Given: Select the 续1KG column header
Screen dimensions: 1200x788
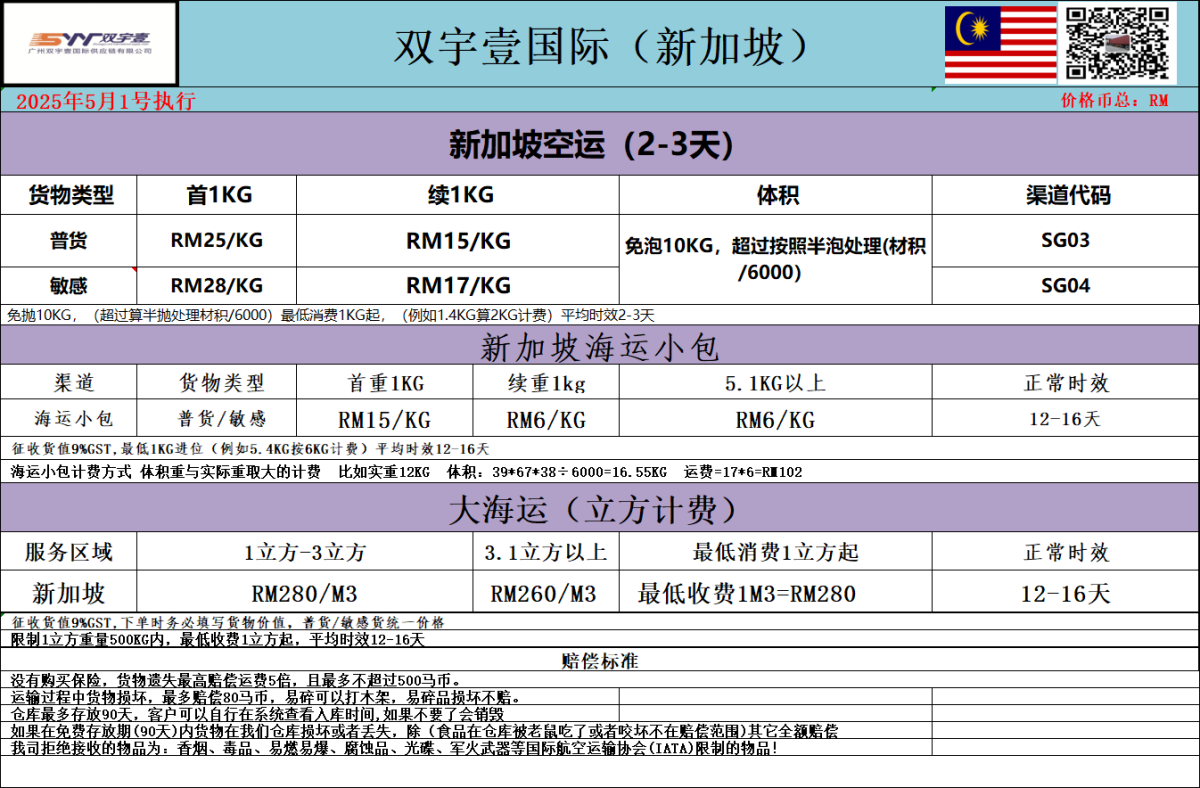Looking at the screenshot, I should tap(458, 195).
